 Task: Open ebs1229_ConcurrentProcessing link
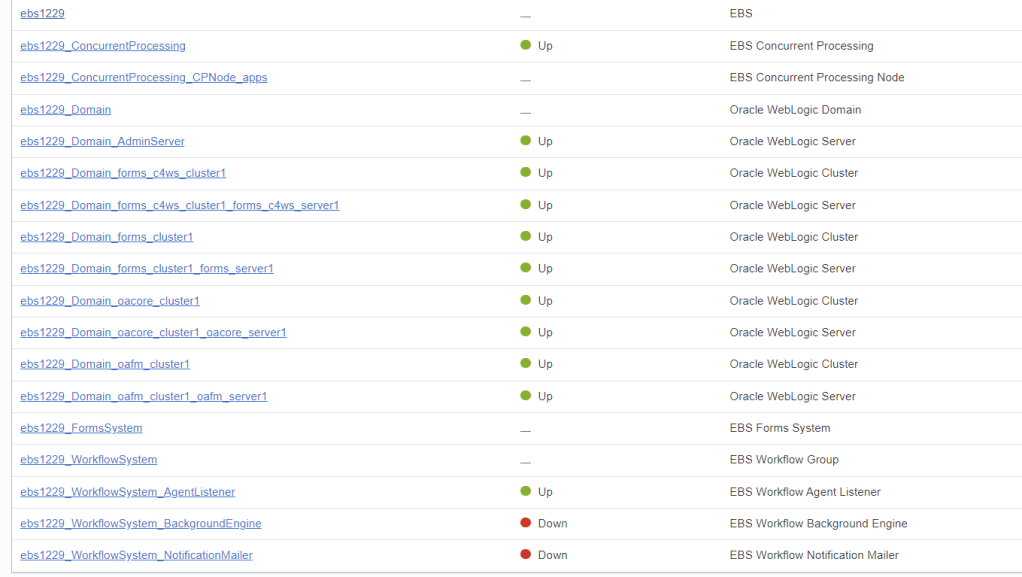click(x=102, y=46)
